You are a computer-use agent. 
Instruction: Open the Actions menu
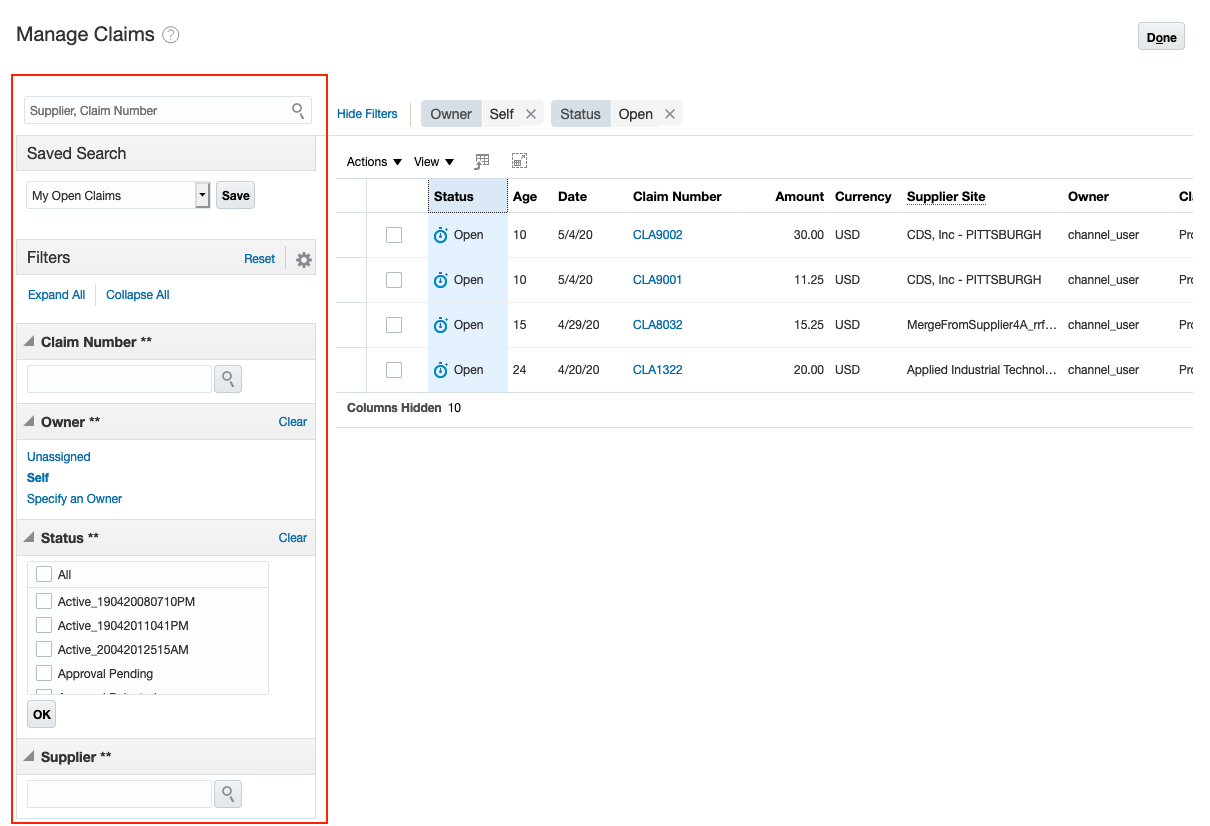[x=372, y=161]
